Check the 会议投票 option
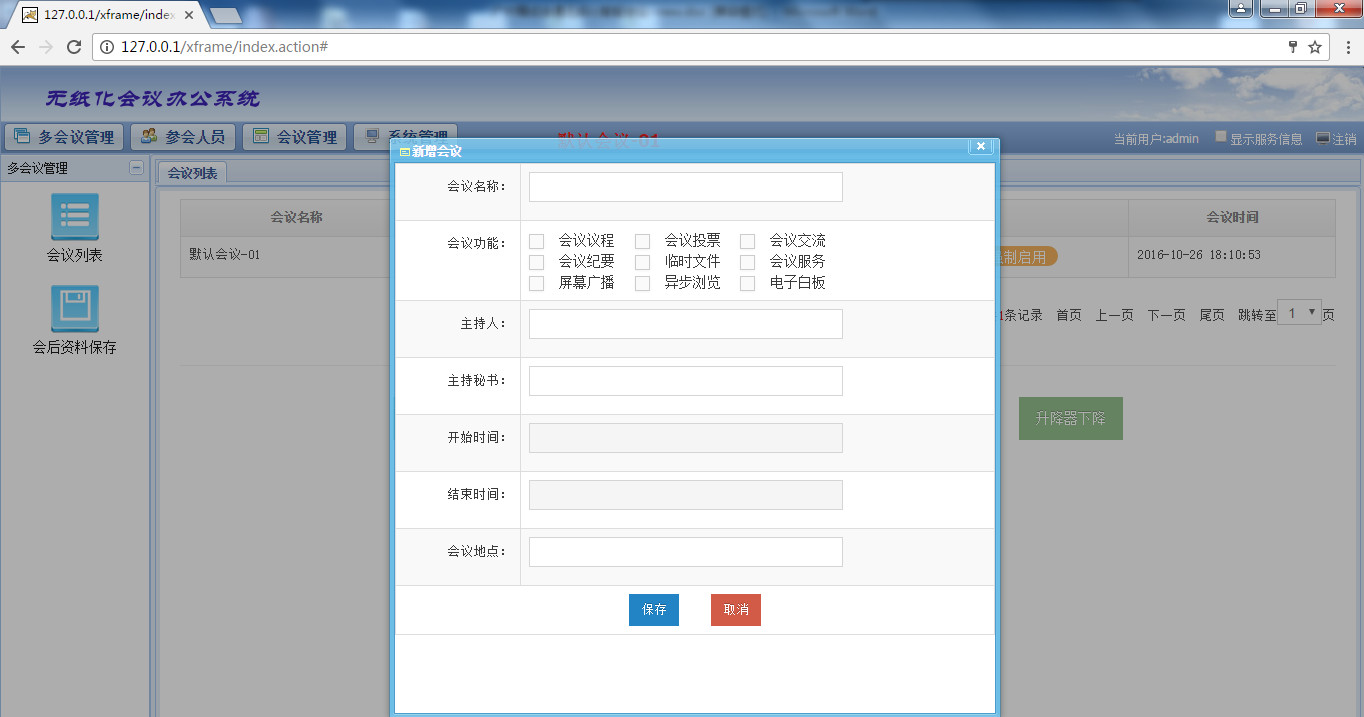The width and height of the screenshot is (1364, 717). click(x=643, y=241)
